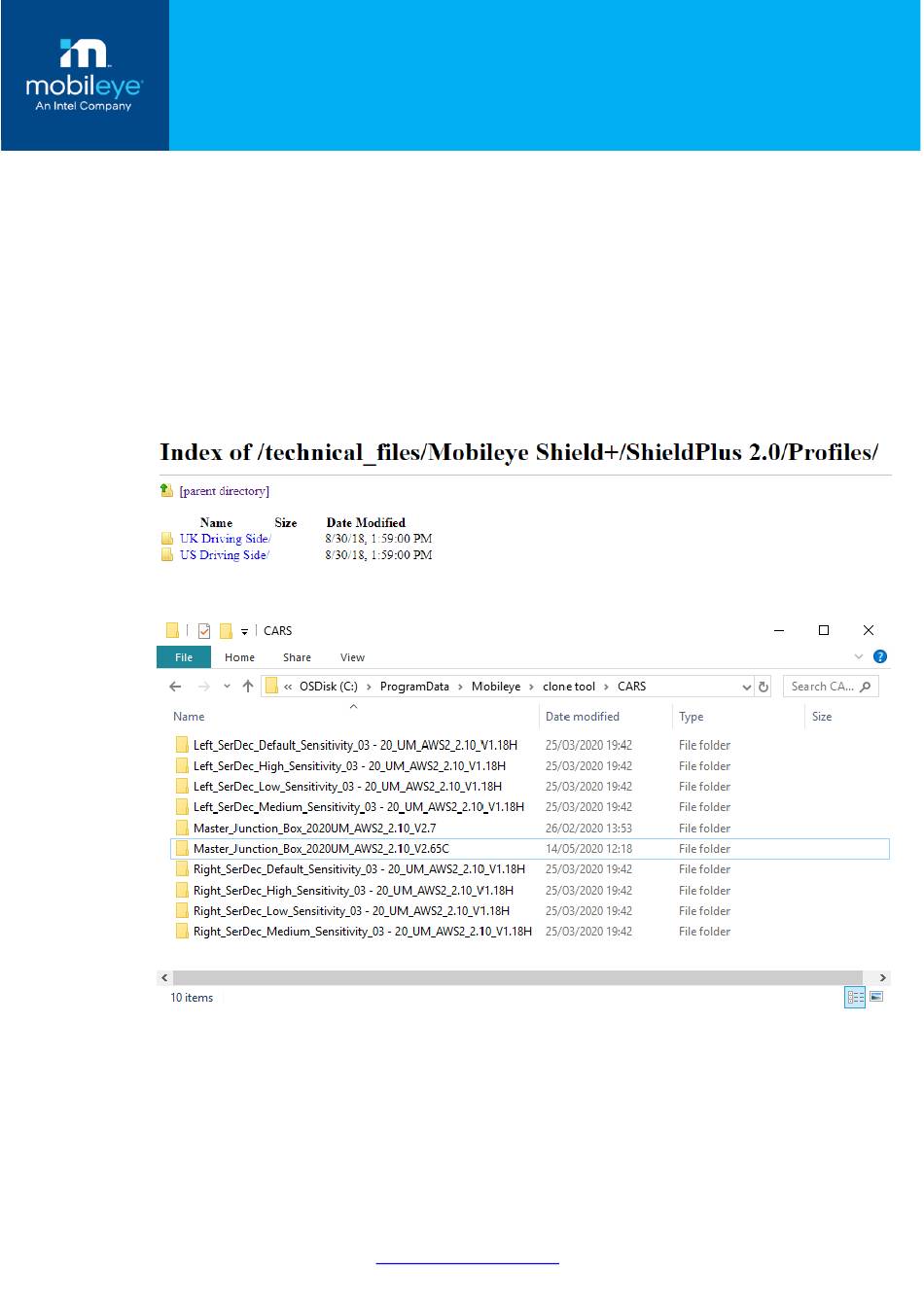Click the 26/02/2020 13:53 date cell
The width and height of the screenshot is (924, 1306).
click(588, 829)
